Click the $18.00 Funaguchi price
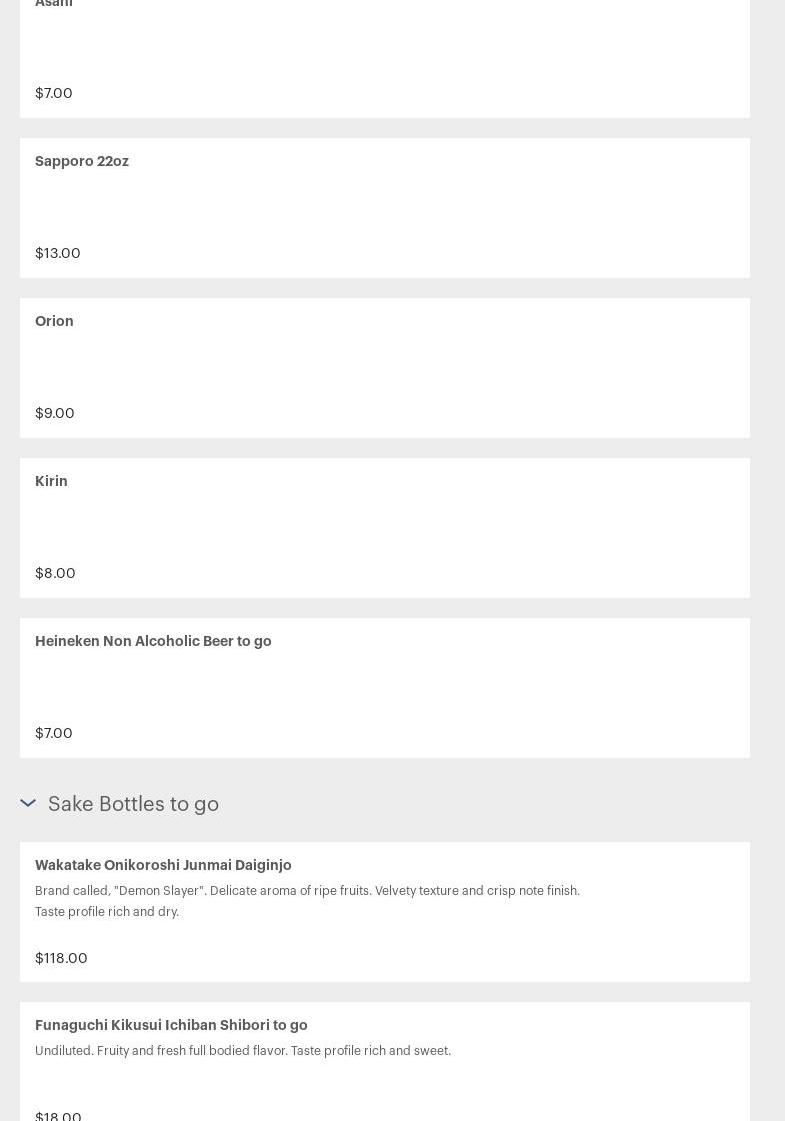This screenshot has width=785, height=1121. (x=58, y=1115)
